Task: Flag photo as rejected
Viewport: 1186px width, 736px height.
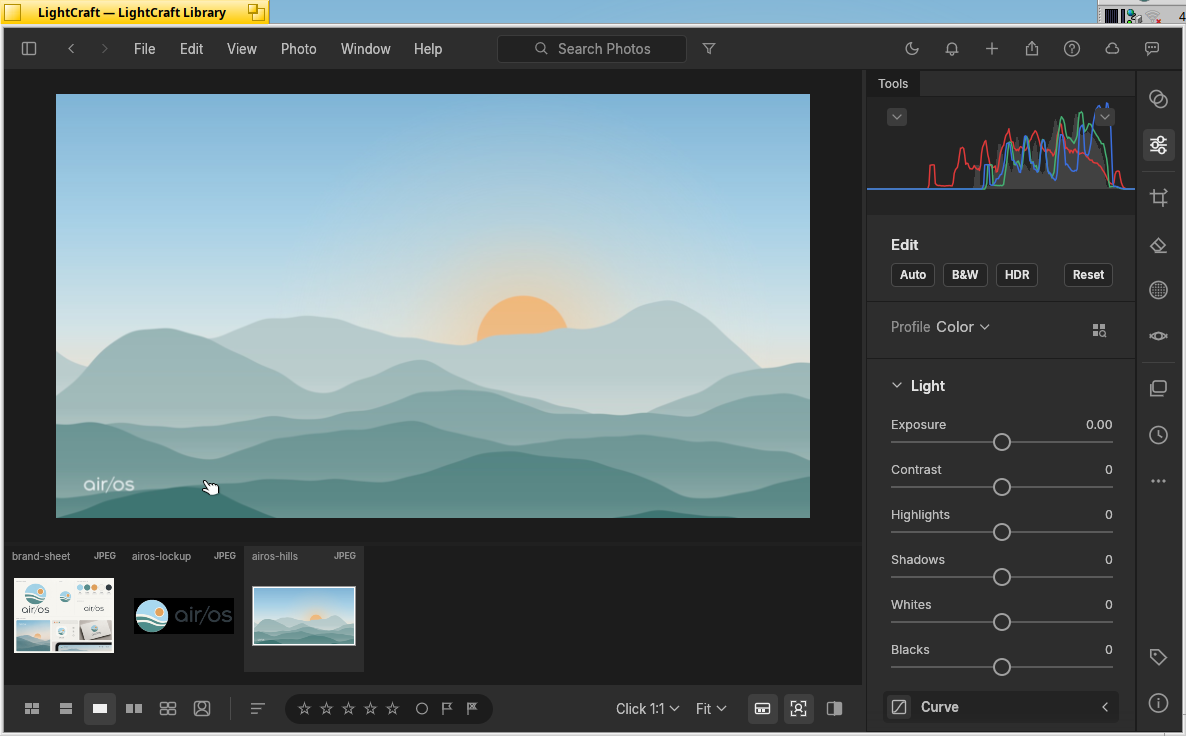Action: tap(472, 709)
